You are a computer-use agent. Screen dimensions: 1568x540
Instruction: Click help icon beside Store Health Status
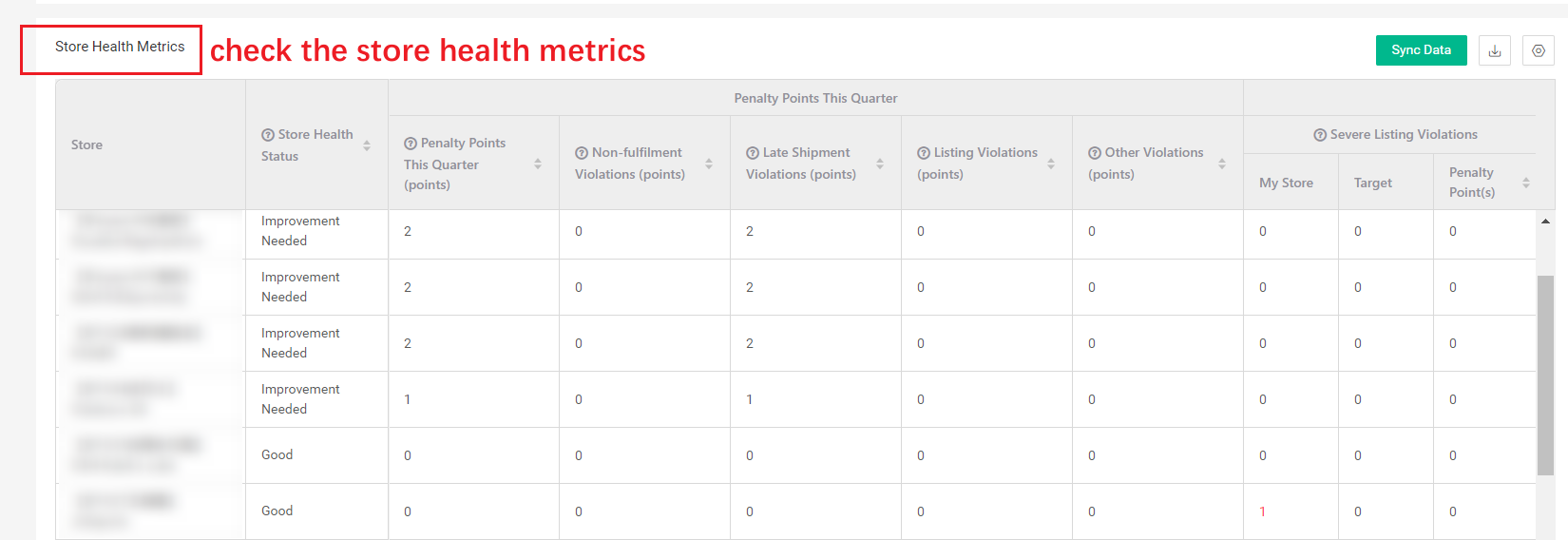coord(268,135)
